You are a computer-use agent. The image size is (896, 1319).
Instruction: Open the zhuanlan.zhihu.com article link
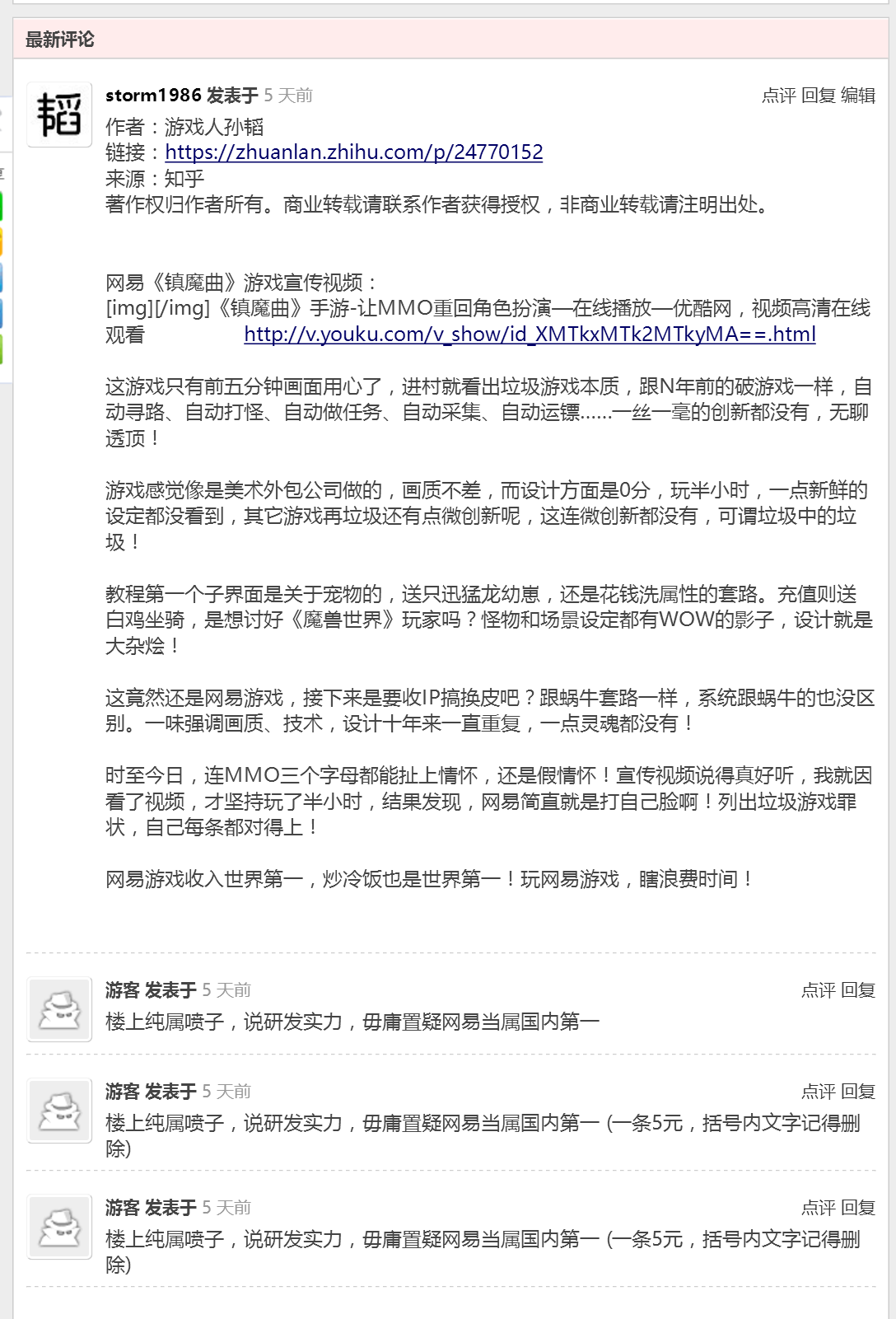click(x=354, y=152)
